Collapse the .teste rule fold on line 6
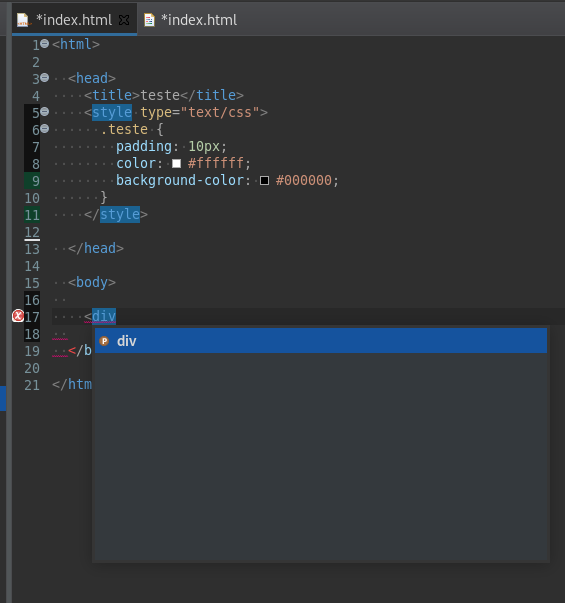The width and height of the screenshot is (565, 603). point(45,128)
